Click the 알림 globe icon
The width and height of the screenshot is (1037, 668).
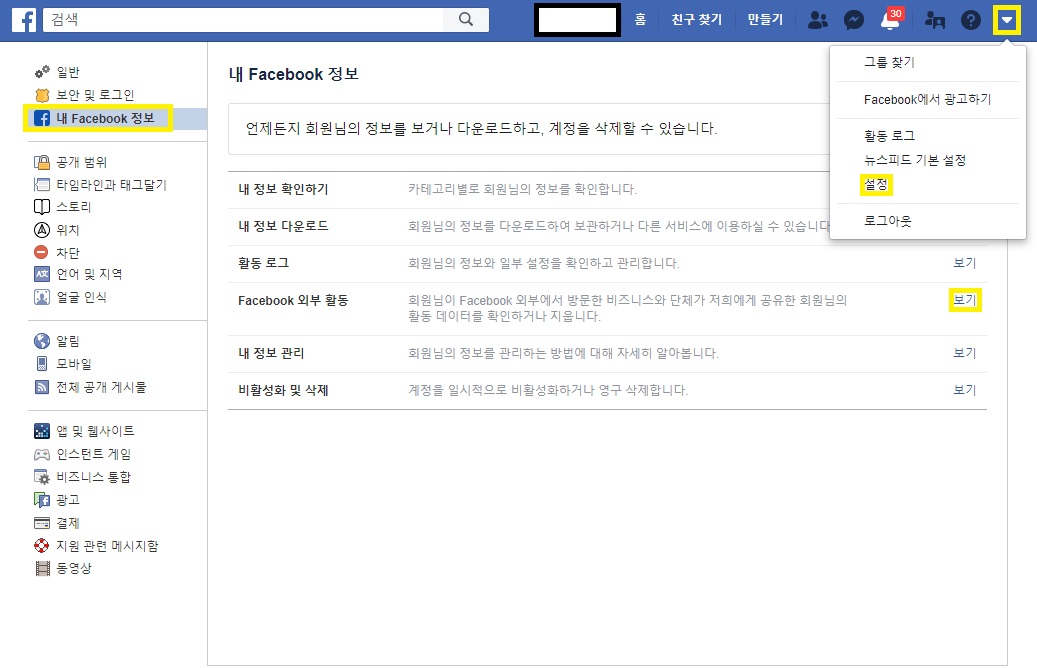[x=42, y=341]
